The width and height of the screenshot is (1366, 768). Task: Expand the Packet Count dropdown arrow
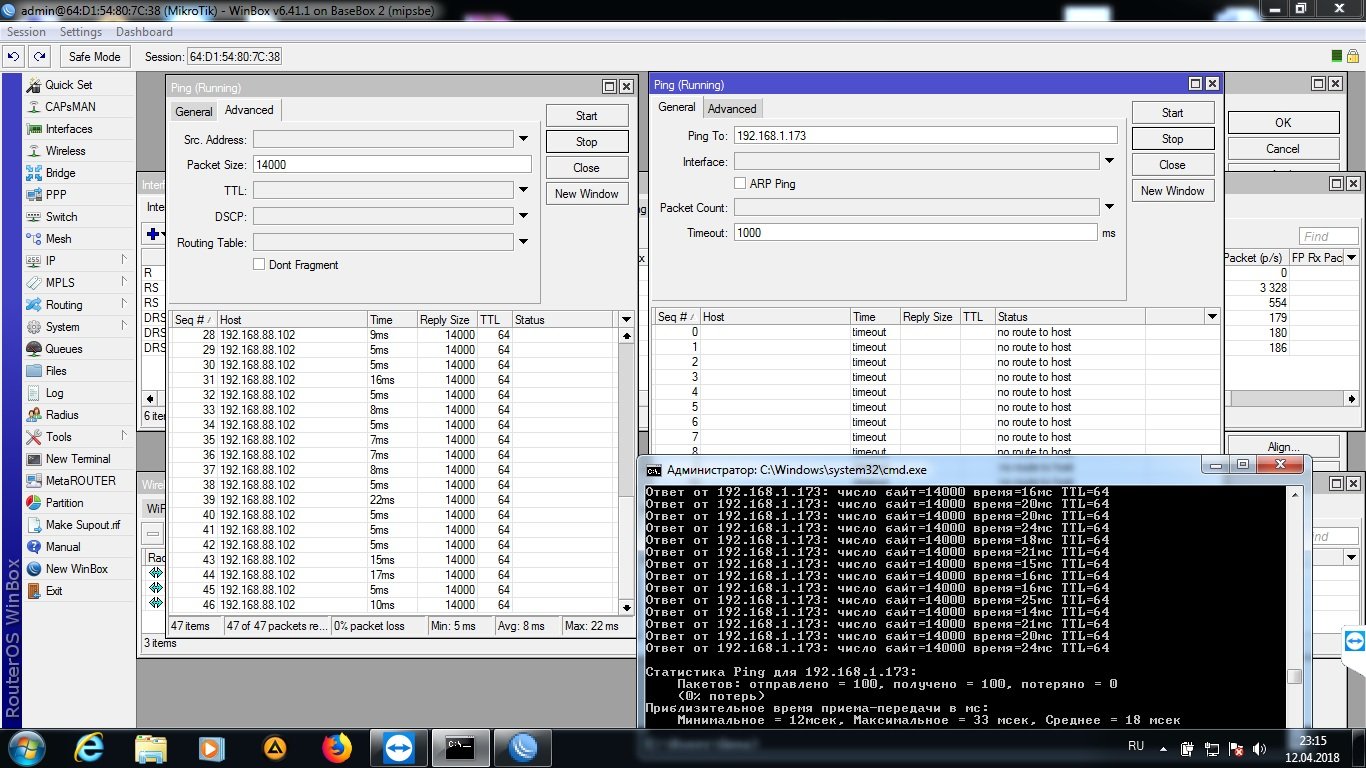(1109, 207)
